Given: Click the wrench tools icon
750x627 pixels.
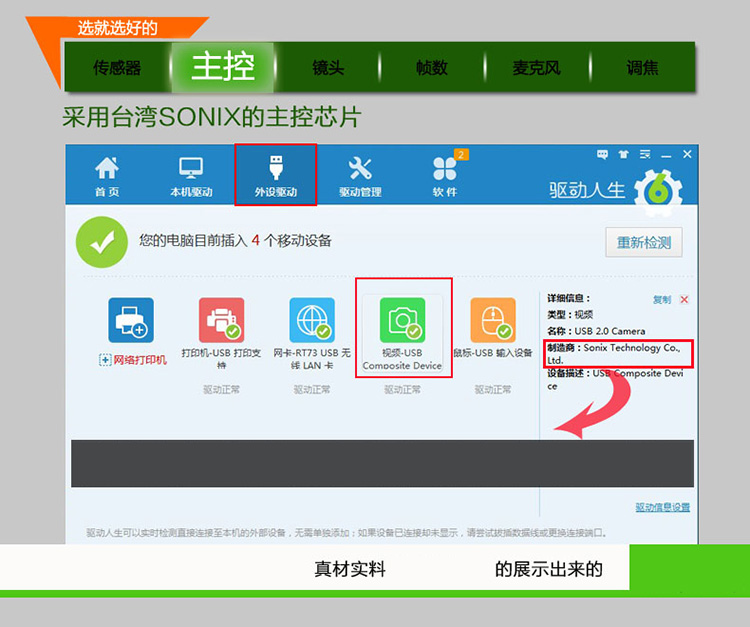Looking at the screenshot, I should coord(360,168).
